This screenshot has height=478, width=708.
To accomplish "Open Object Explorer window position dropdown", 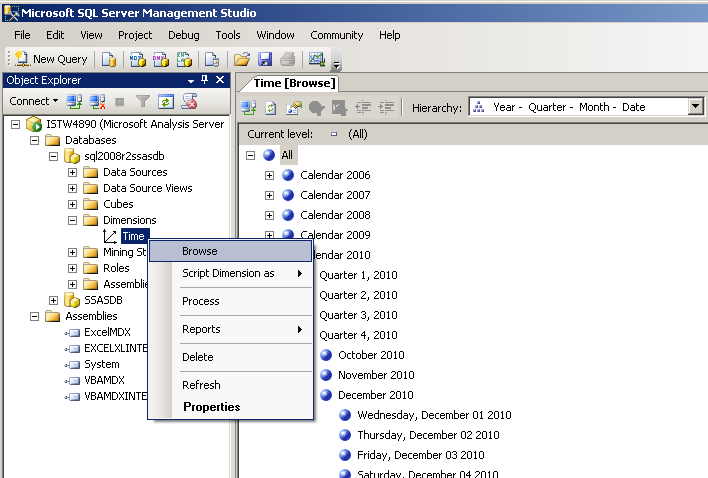I will (191, 81).
